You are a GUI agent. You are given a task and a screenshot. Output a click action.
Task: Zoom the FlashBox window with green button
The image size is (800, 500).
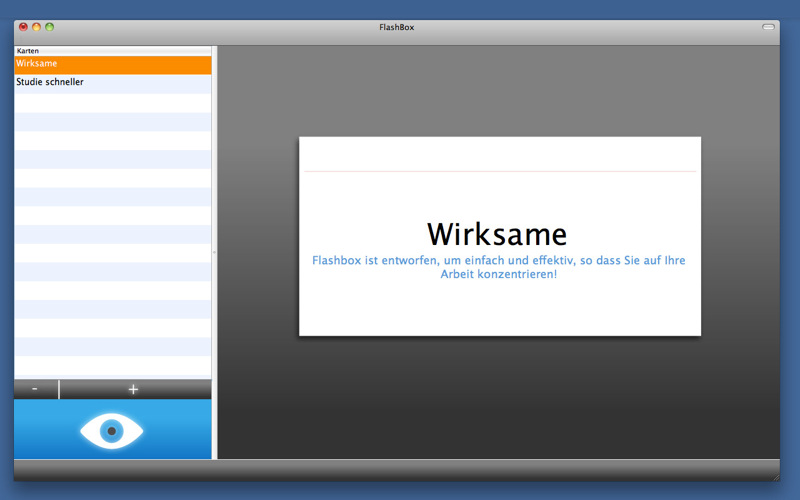tap(49, 27)
